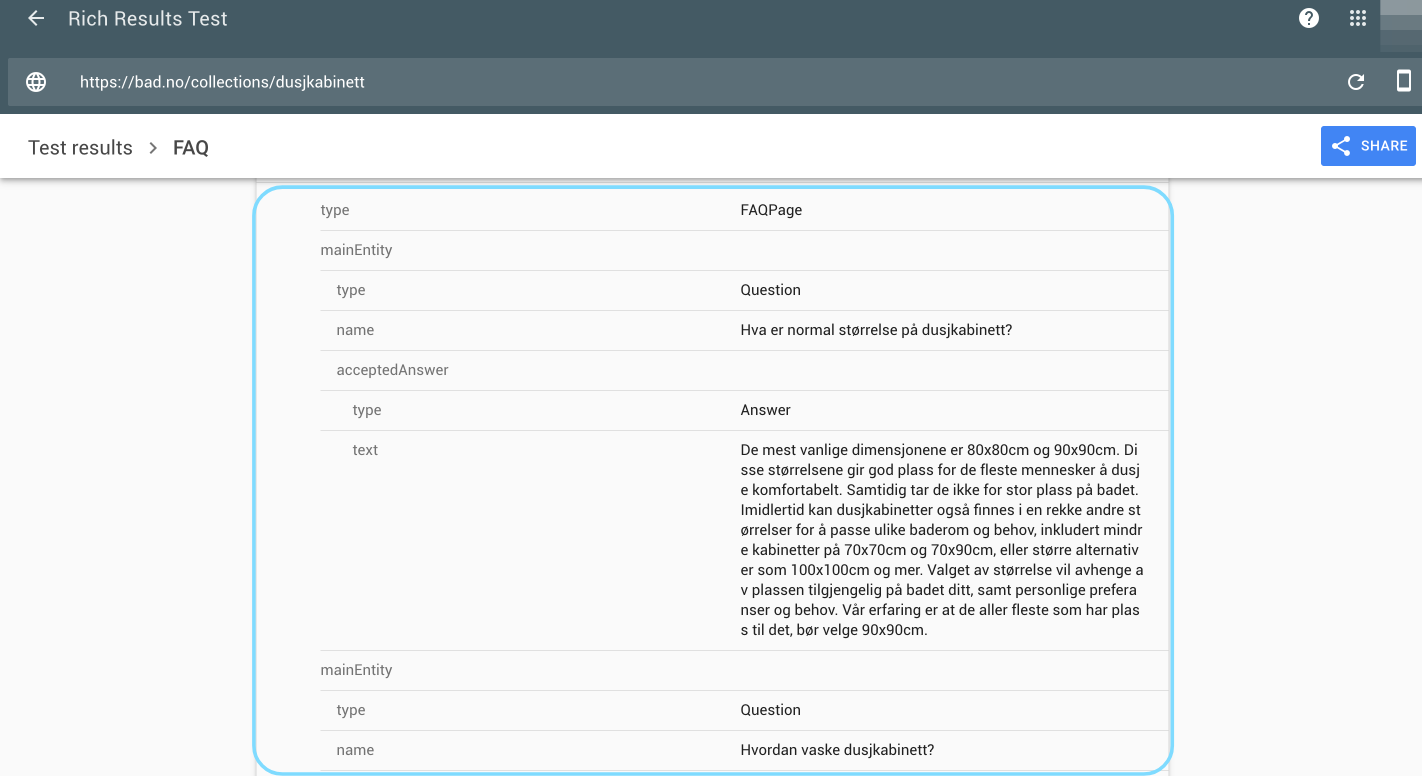Image resolution: width=1422 pixels, height=776 pixels.
Task: Select question 'Hvordan vaske dusjkabinett?'
Action: click(x=838, y=749)
